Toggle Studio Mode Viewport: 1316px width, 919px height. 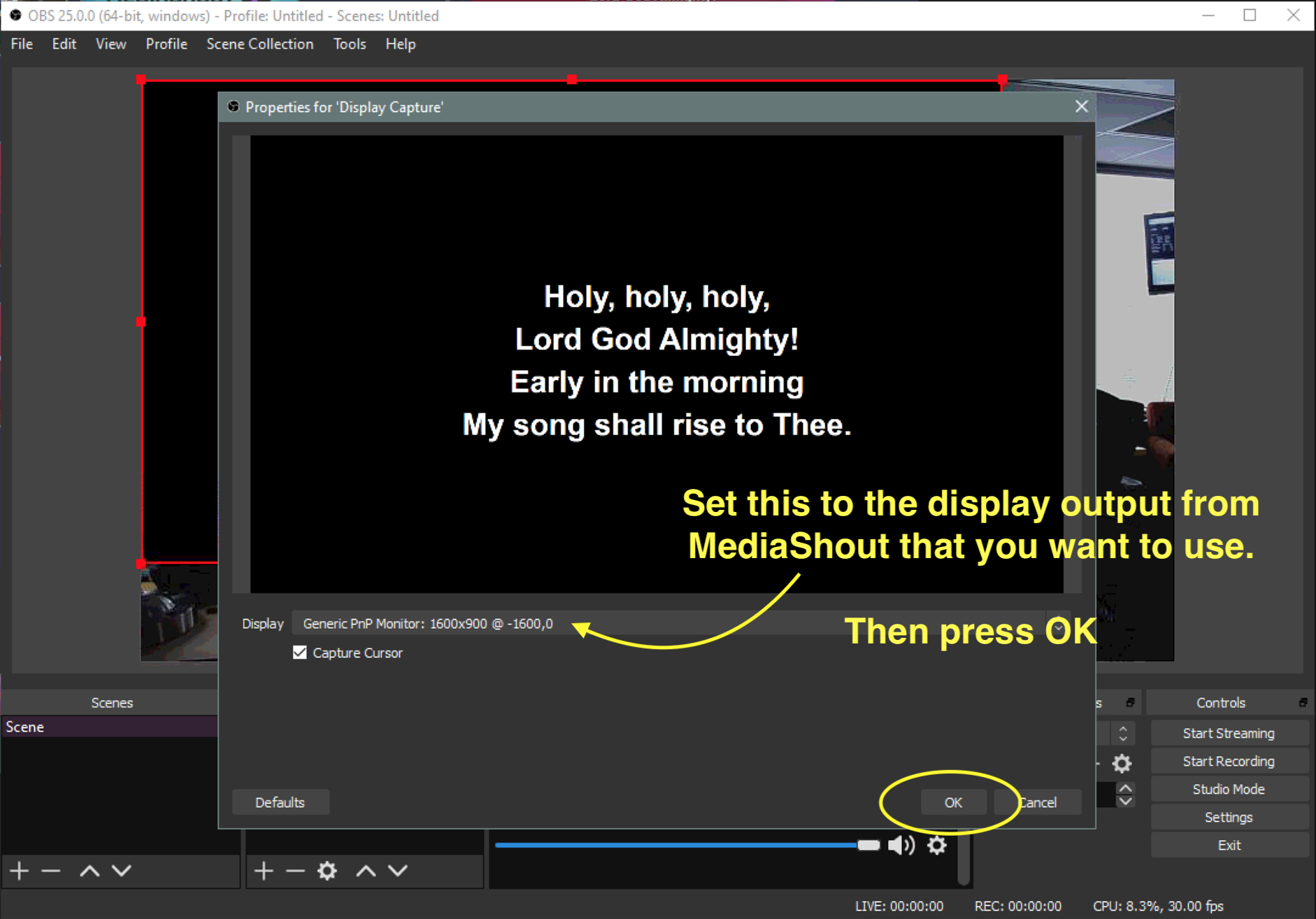click(x=1229, y=789)
